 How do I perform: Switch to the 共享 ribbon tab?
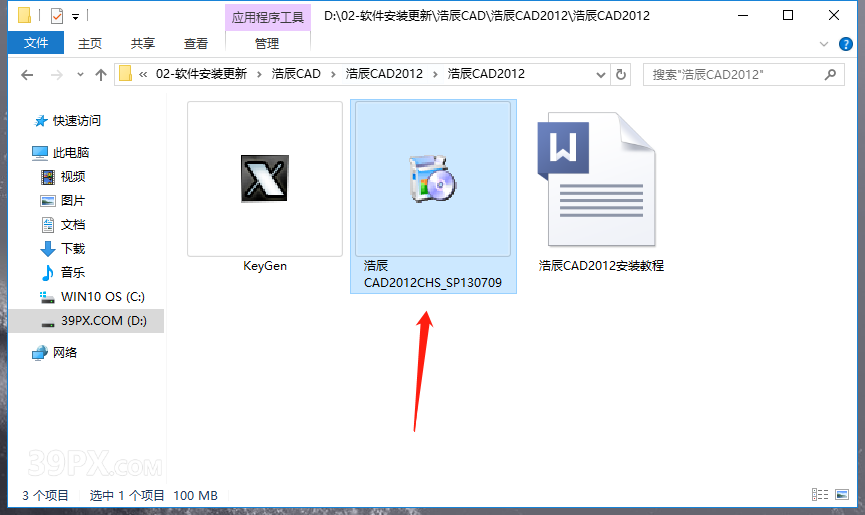coord(143,44)
